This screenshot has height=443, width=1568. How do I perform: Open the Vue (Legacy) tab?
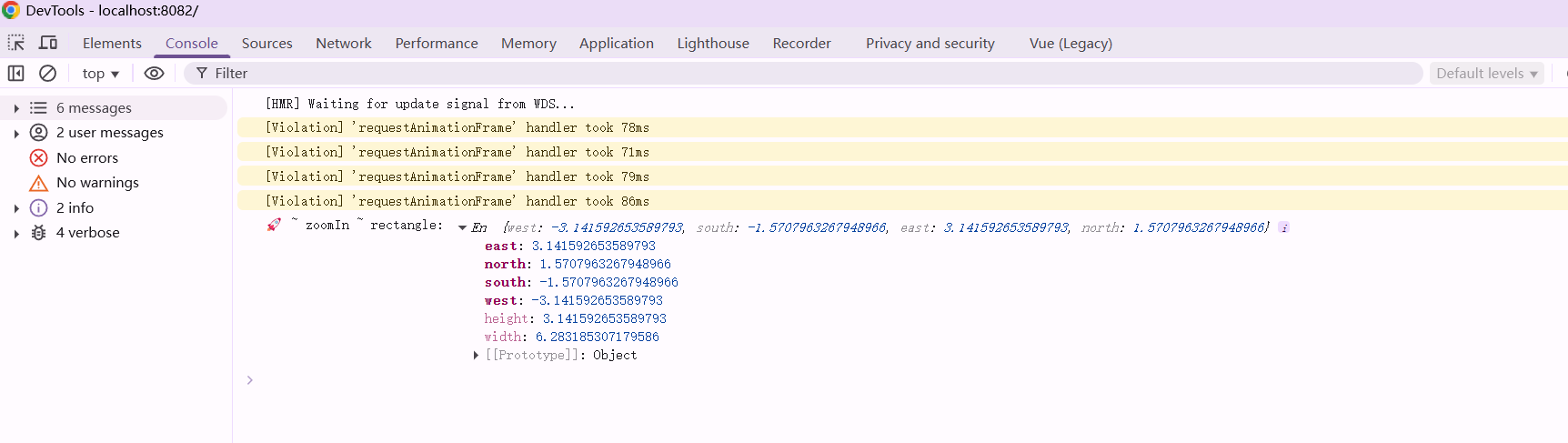click(1070, 43)
